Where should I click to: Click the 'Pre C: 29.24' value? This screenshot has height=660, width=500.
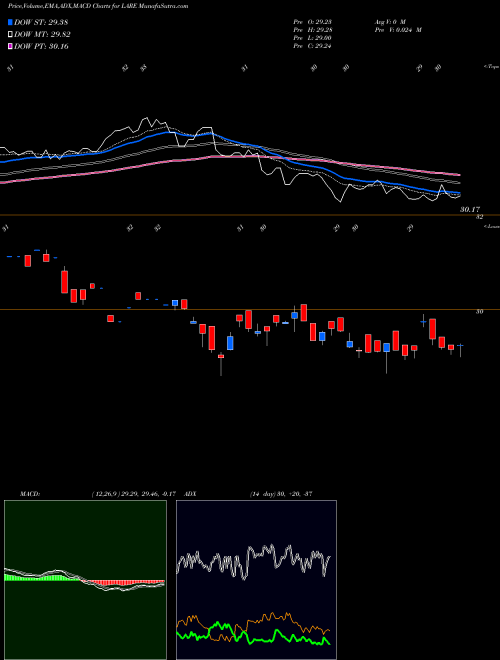coord(312,46)
